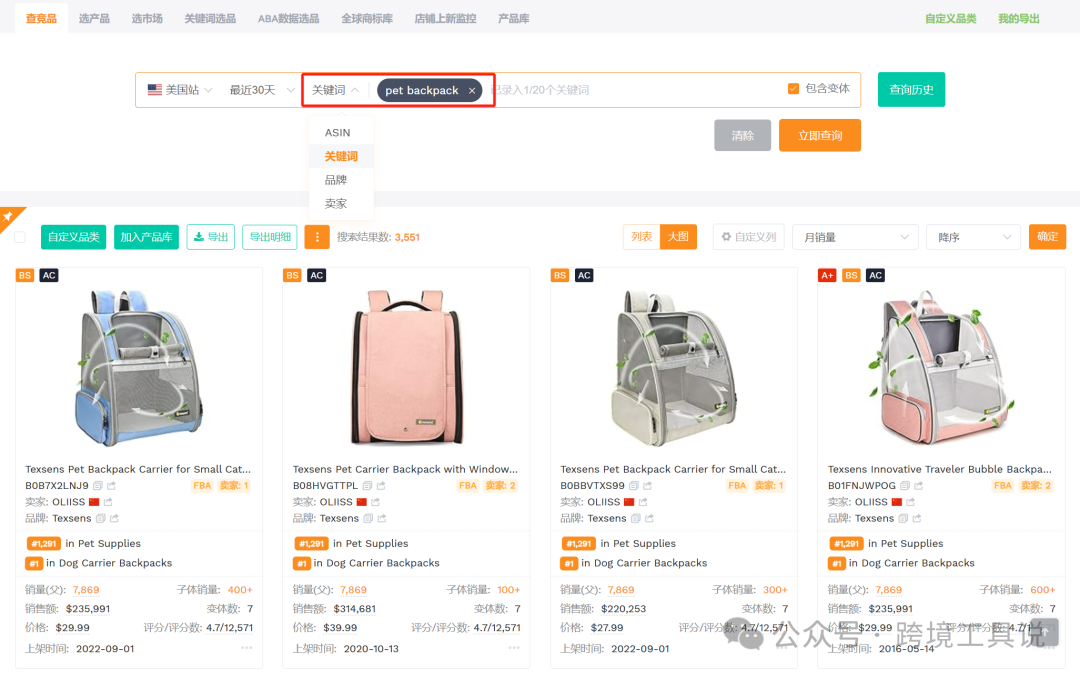Open external link icon next to B0BBVTXS99
The image size is (1080, 678).
pos(647,486)
